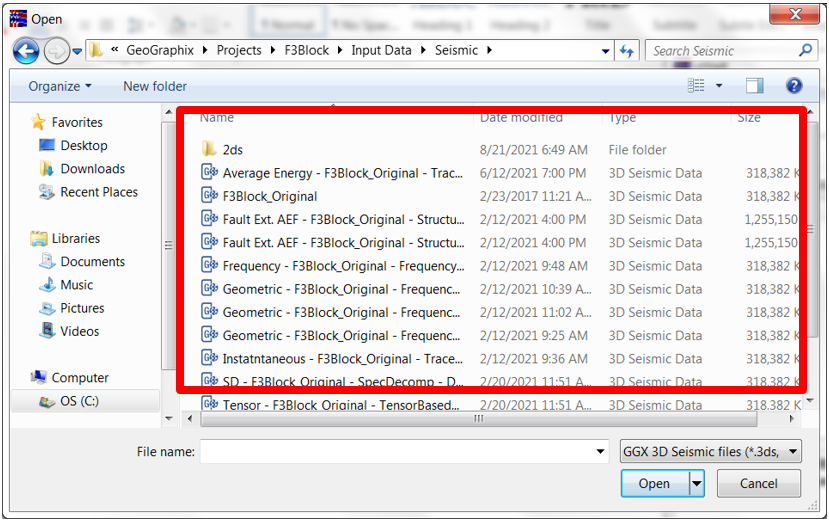Open the File name dropdown arrow
The image size is (829, 522).
[601, 452]
